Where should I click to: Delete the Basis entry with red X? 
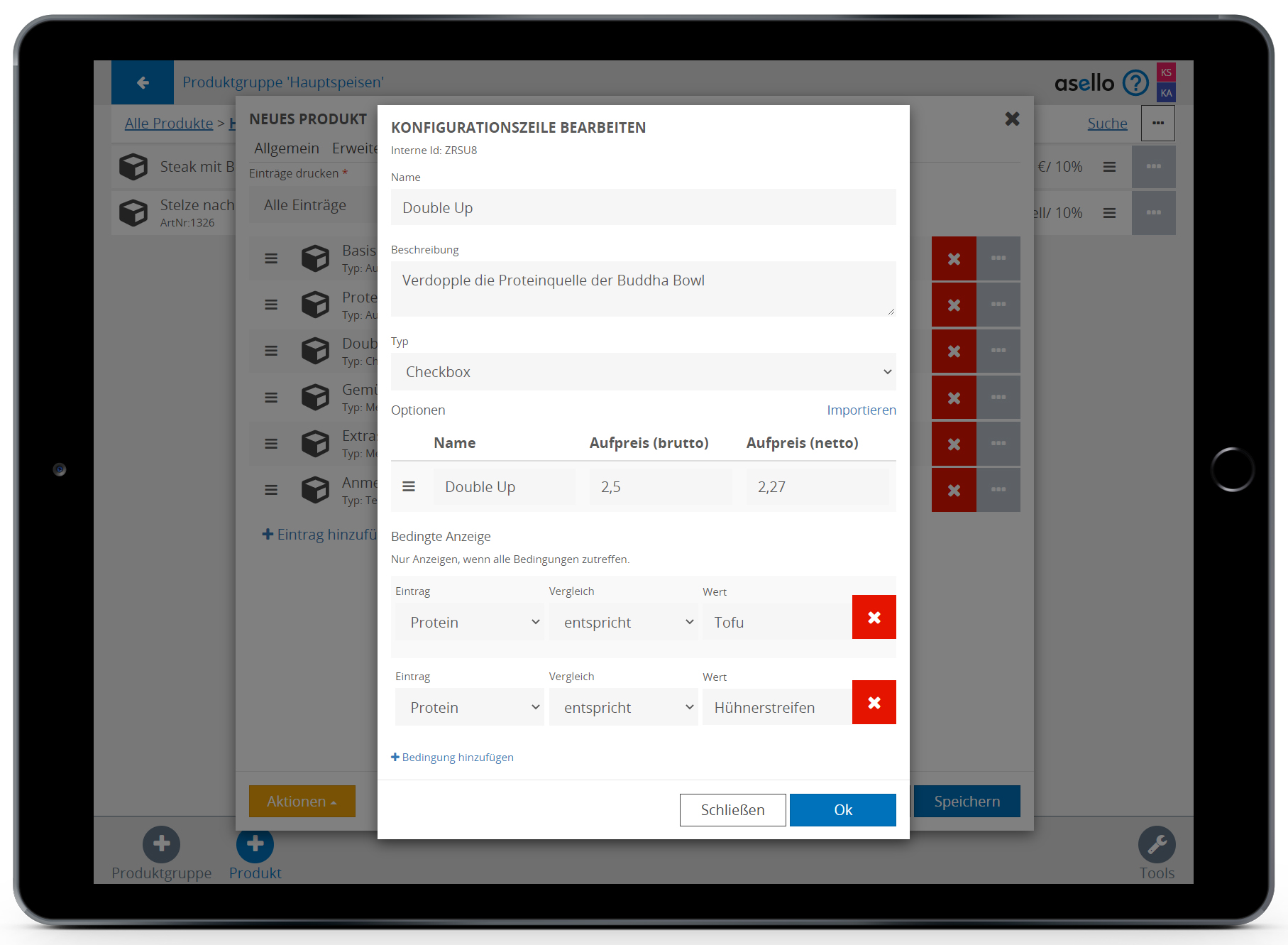[x=954, y=259]
